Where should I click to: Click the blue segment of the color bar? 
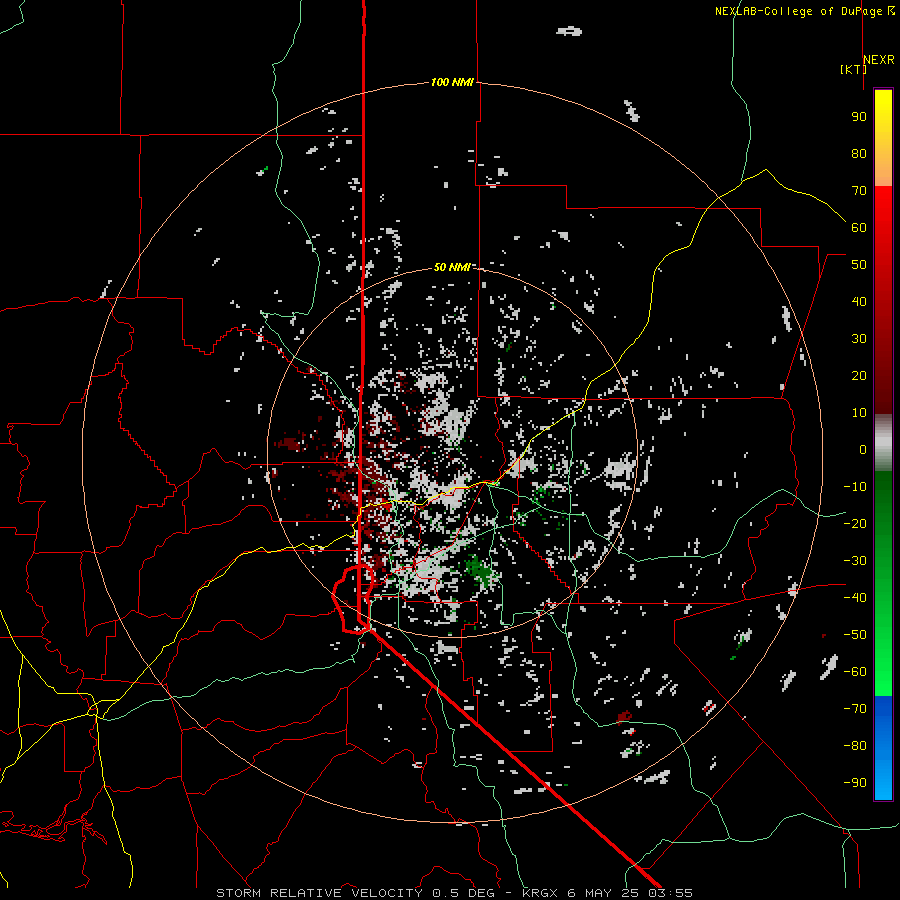(x=883, y=748)
